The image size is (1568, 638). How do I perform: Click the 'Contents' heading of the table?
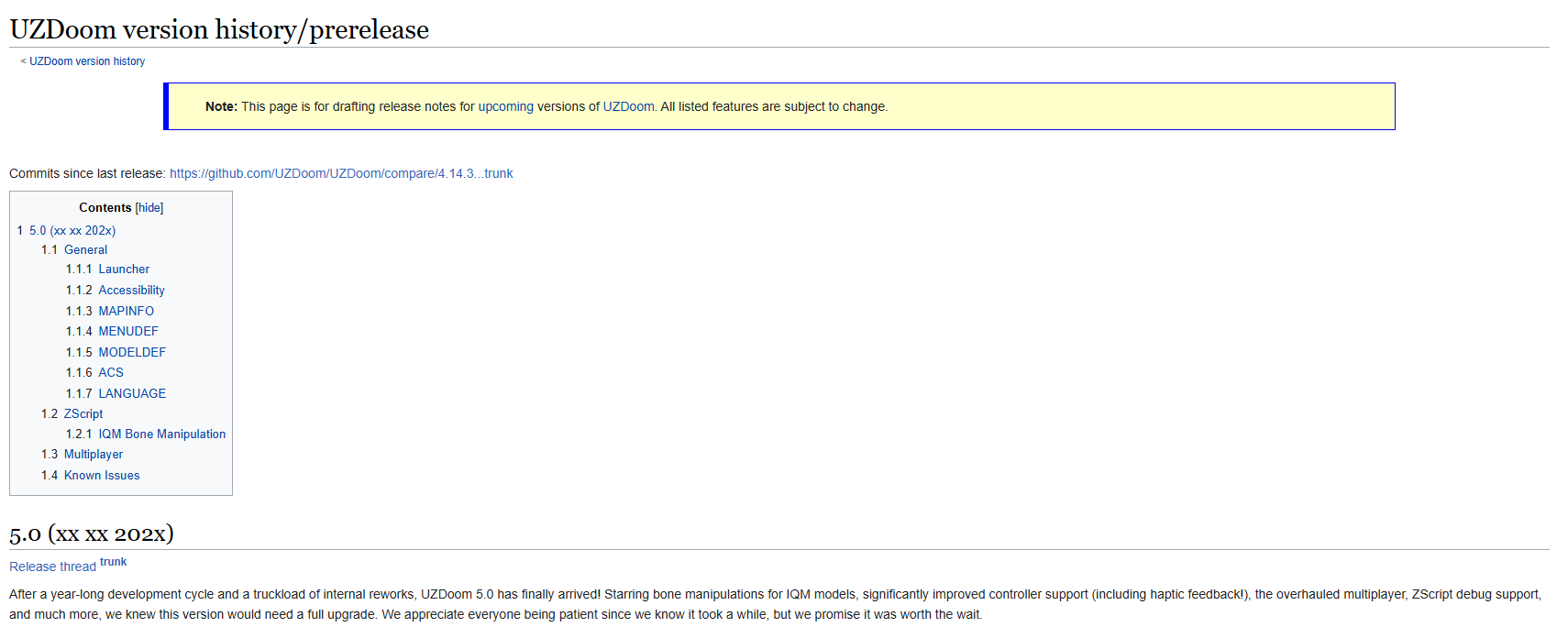[x=105, y=208]
